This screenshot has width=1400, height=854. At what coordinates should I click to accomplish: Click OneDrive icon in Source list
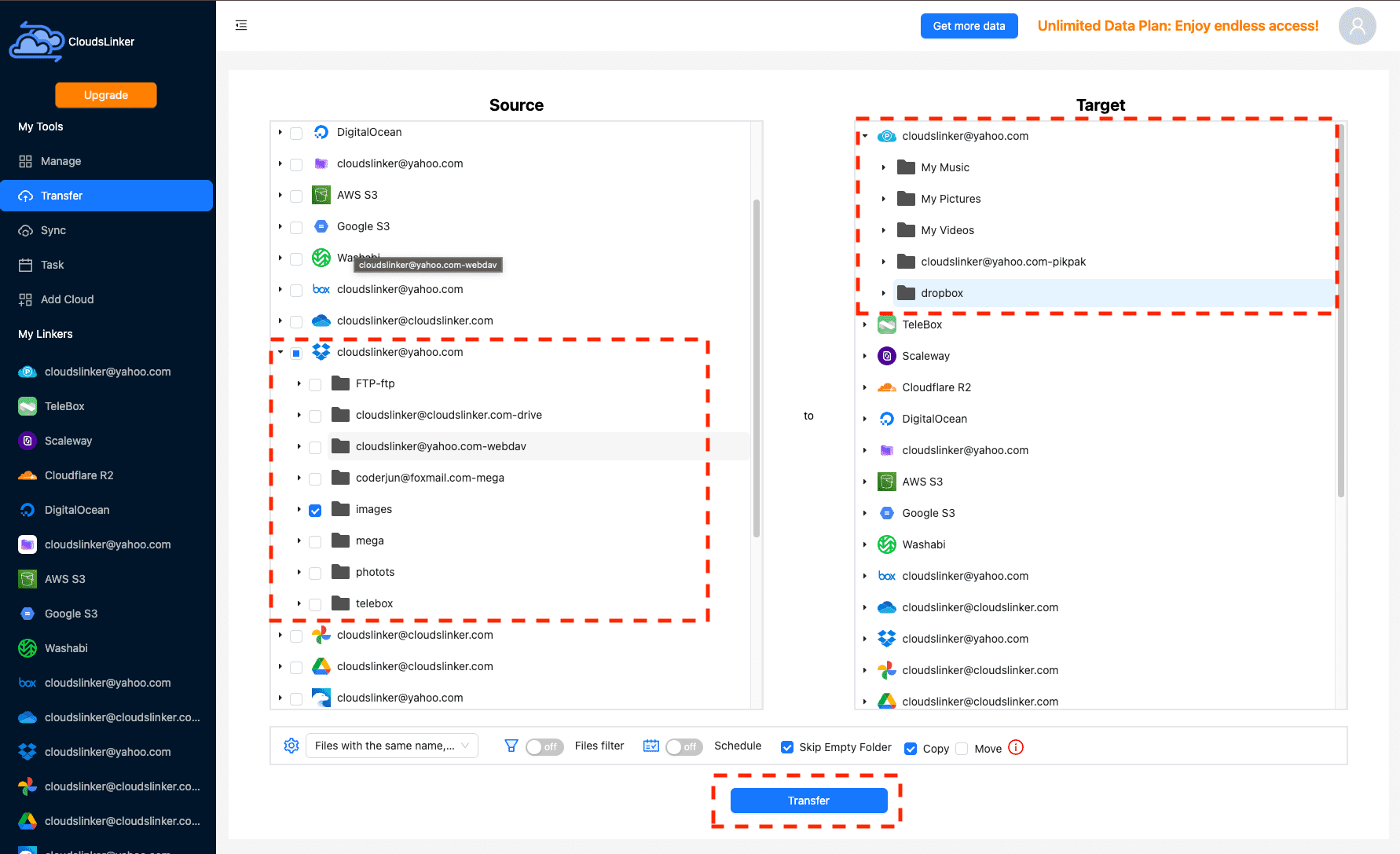click(321, 321)
